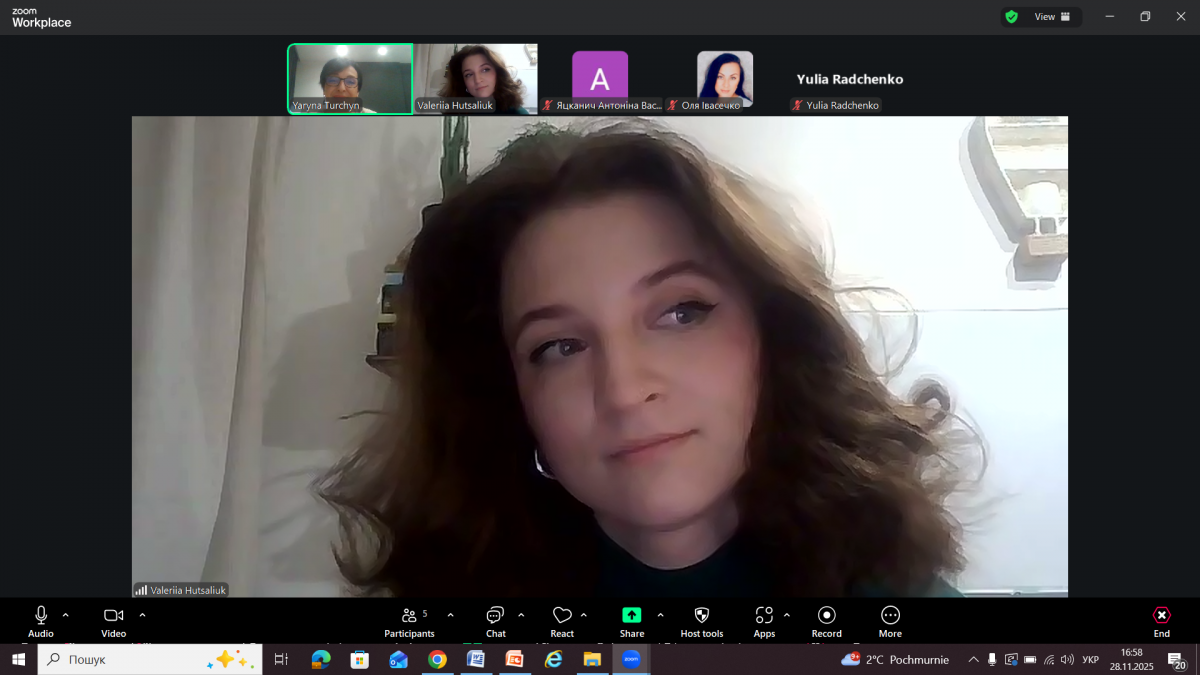The image size is (1200, 675).
Task: Toggle the camera Video button
Action: [113, 616]
